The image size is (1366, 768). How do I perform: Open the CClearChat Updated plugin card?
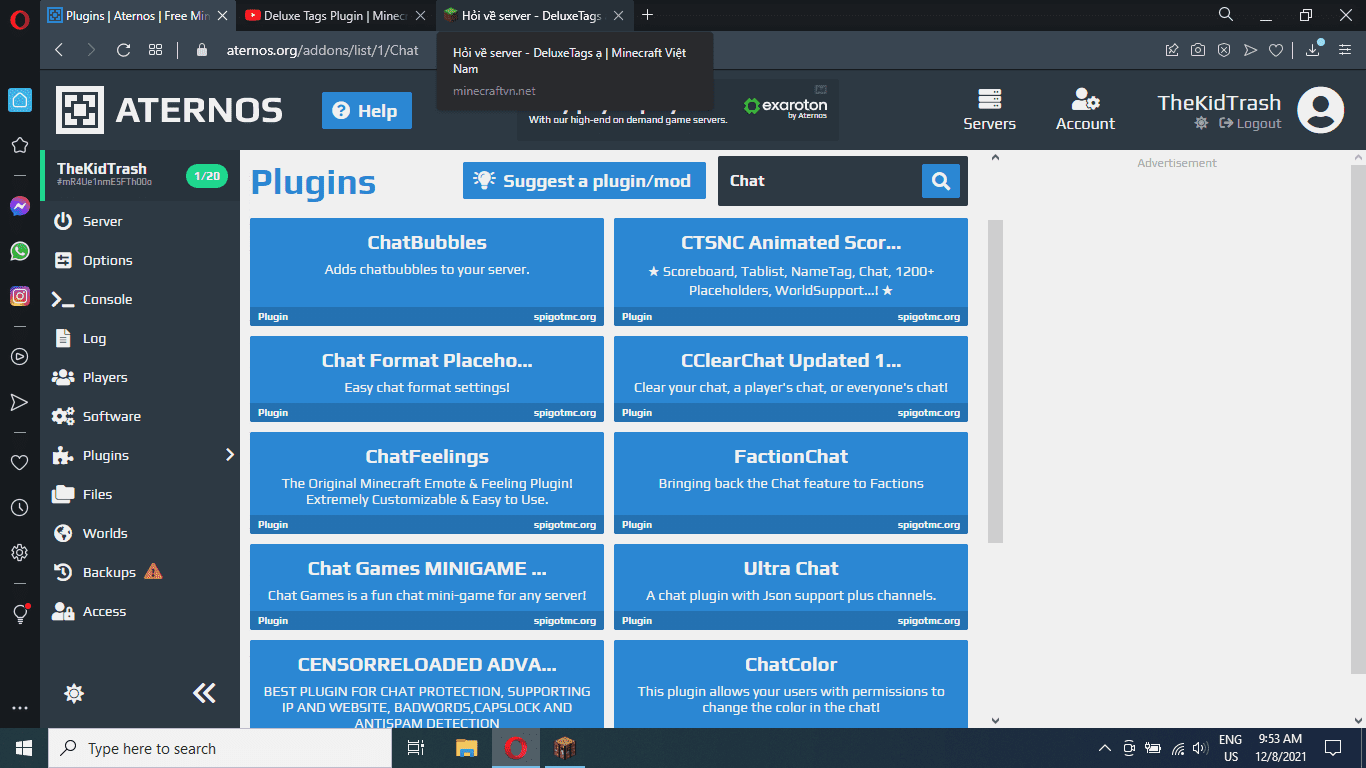pyautogui.click(x=791, y=379)
